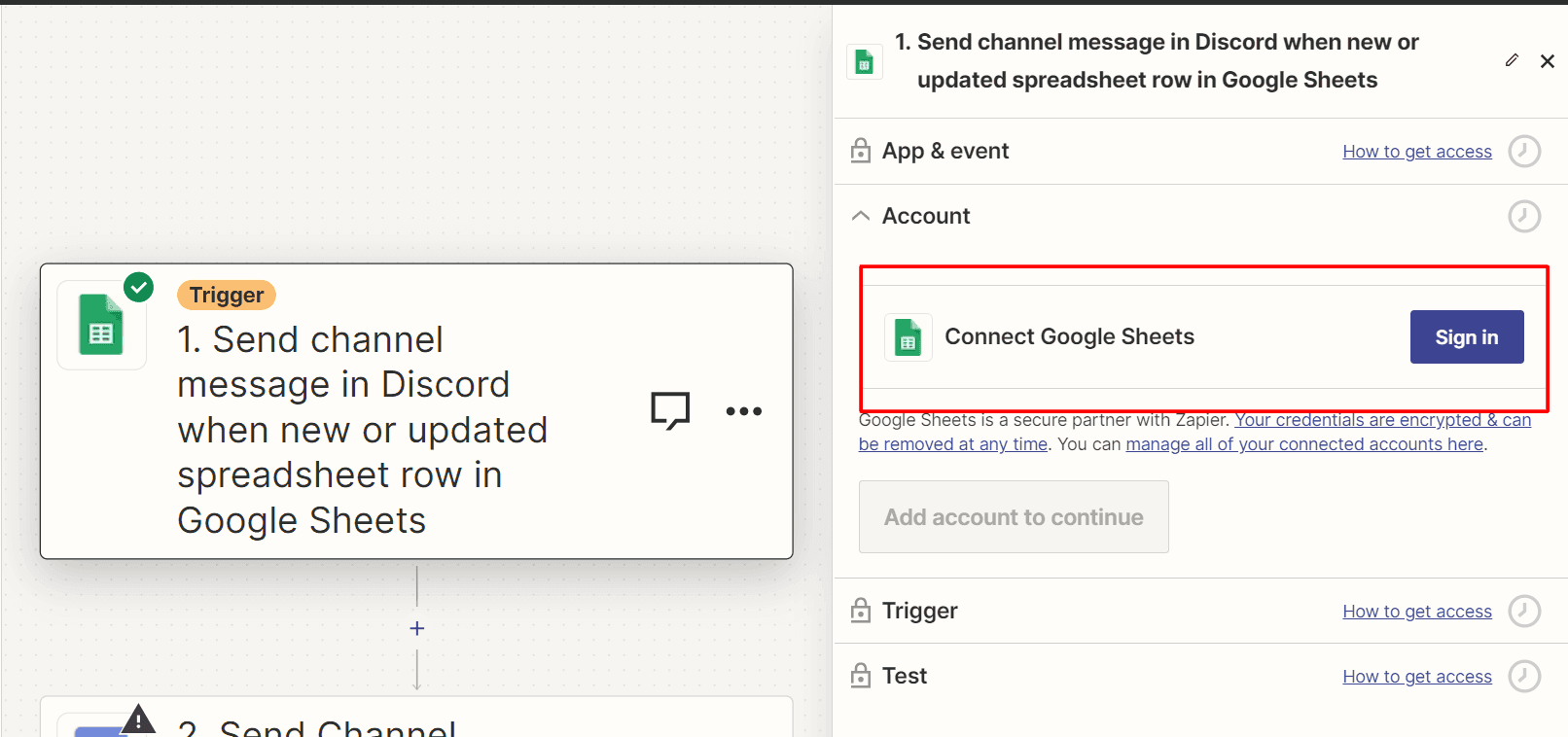Screen dimensions: 1568x737
Task: Click the lock icon beside Trigger section
Action: 861,611
